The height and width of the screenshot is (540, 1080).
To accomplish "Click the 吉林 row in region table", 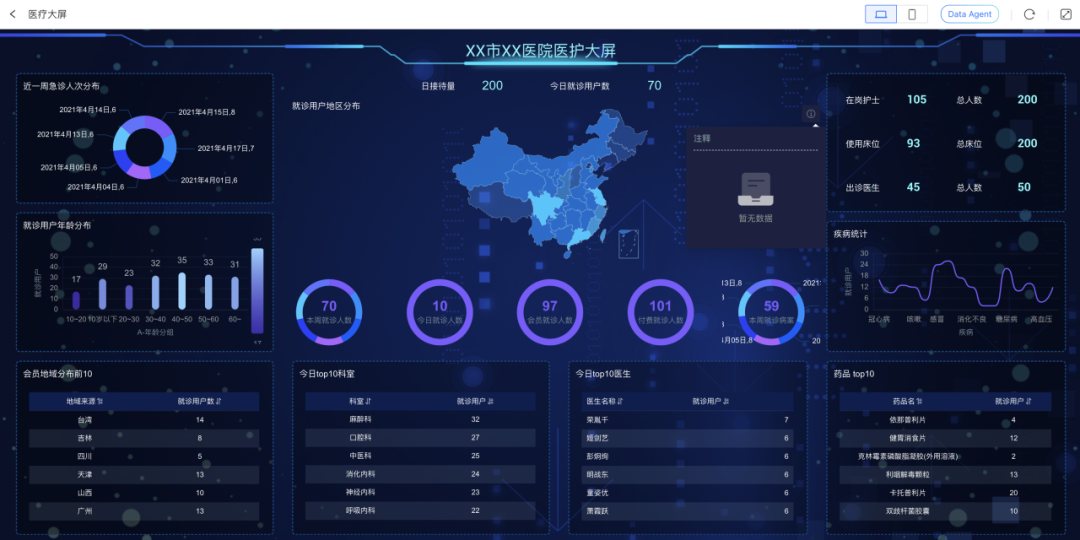I will (x=144, y=437).
